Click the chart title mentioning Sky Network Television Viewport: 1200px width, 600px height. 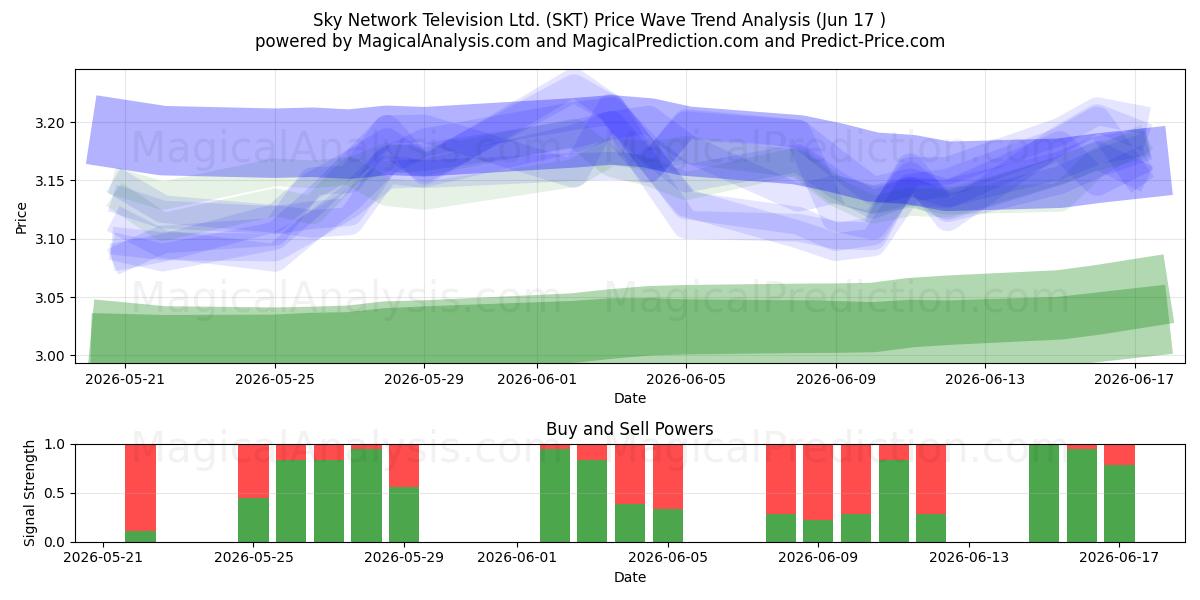(x=600, y=19)
